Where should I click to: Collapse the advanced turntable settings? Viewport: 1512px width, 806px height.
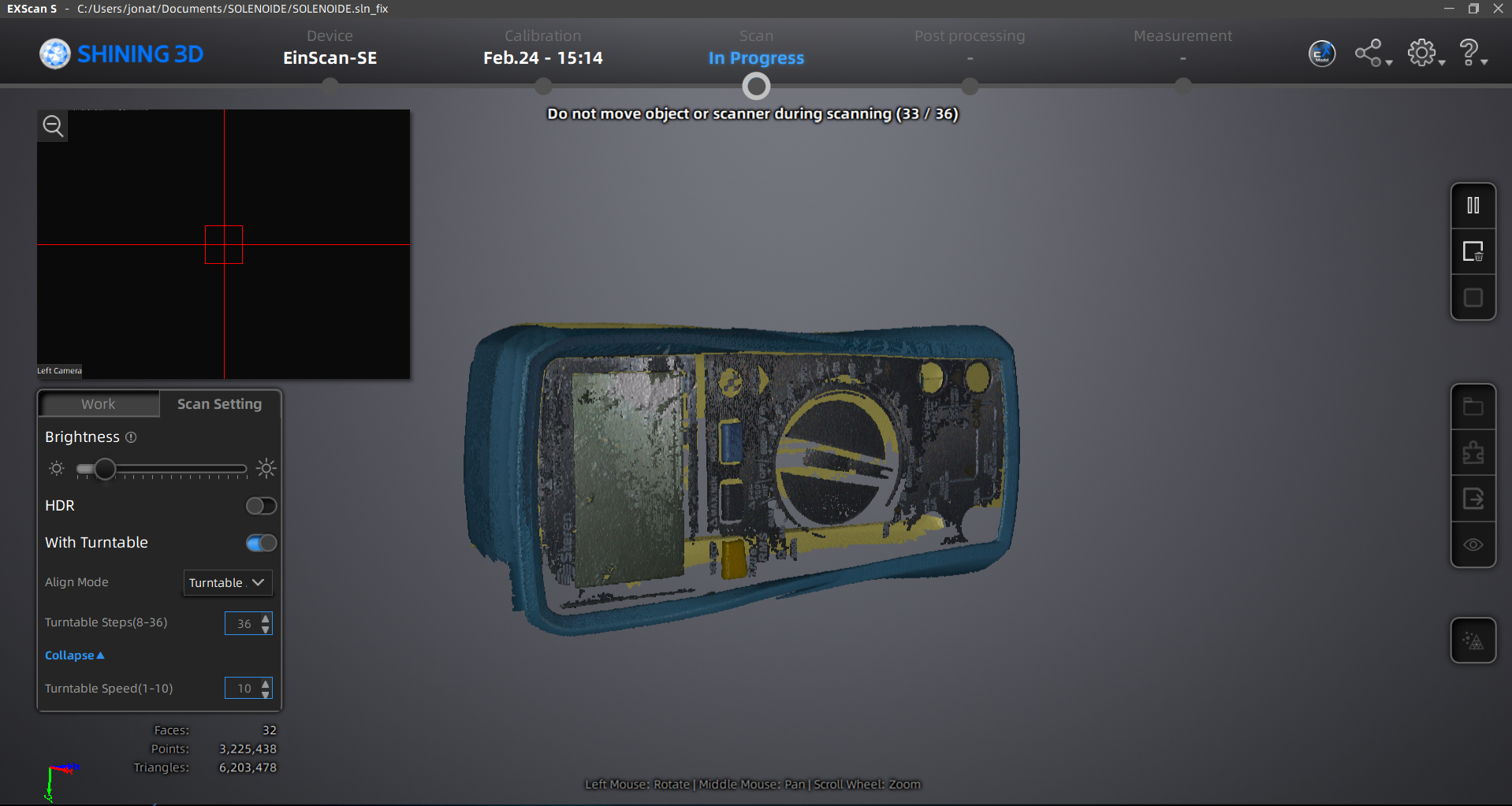click(x=74, y=656)
